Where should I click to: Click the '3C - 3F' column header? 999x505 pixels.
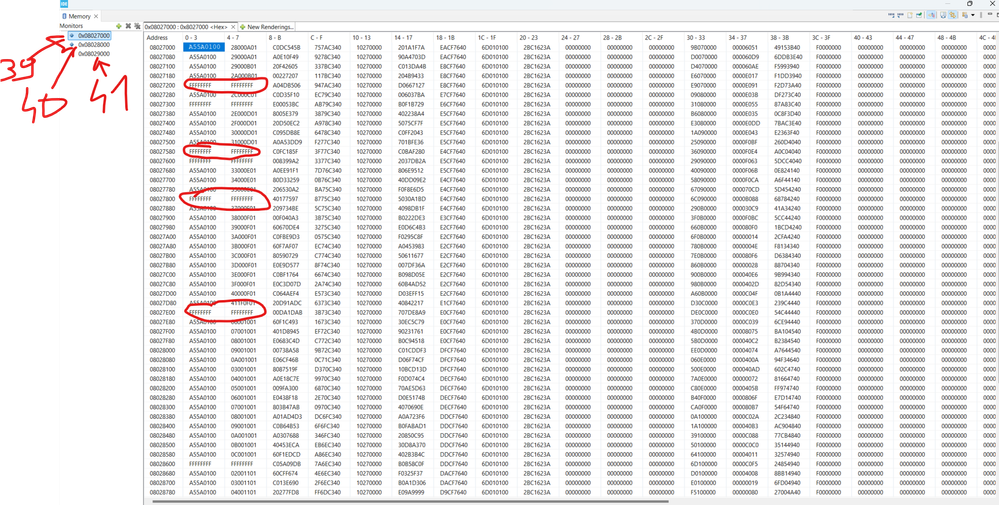[831, 38]
